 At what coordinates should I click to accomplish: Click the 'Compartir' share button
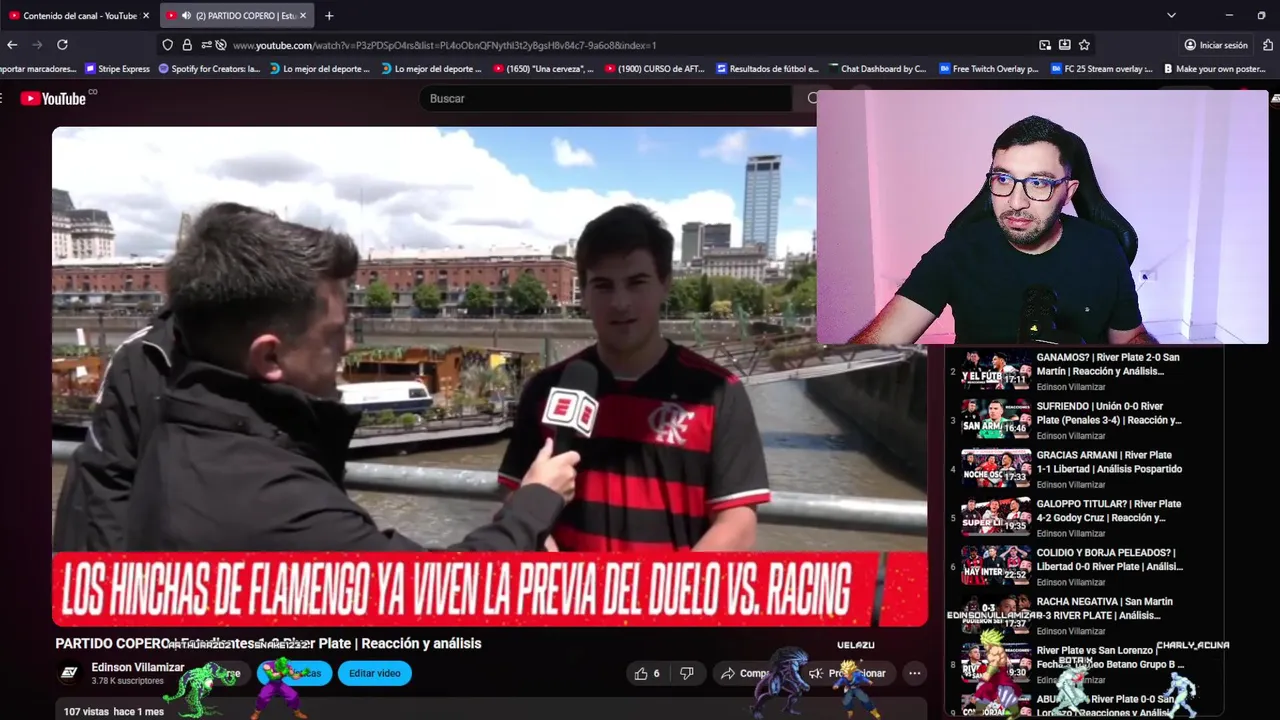click(x=746, y=673)
